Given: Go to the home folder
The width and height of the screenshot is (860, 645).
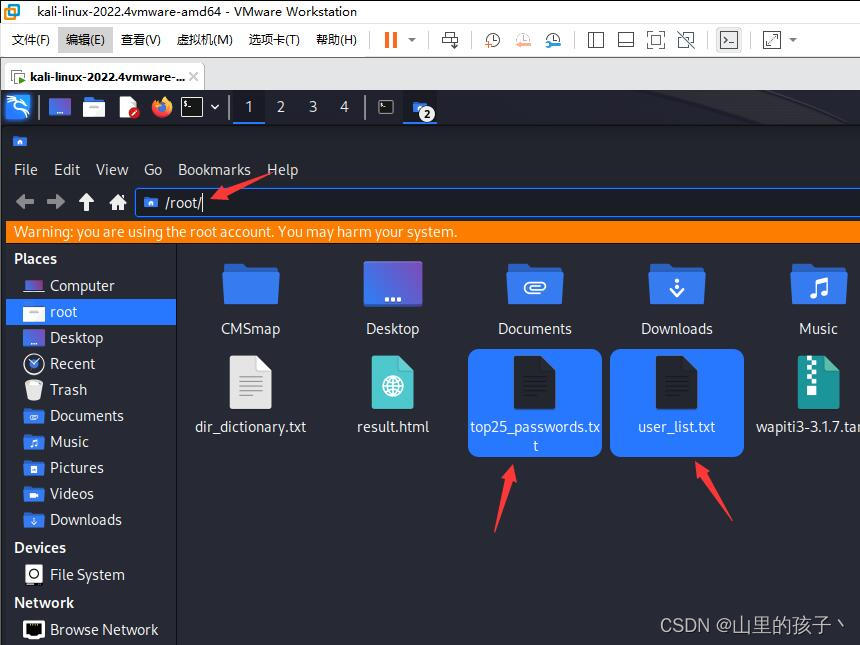Looking at the screenshot, I should click(x=117, y=202).
